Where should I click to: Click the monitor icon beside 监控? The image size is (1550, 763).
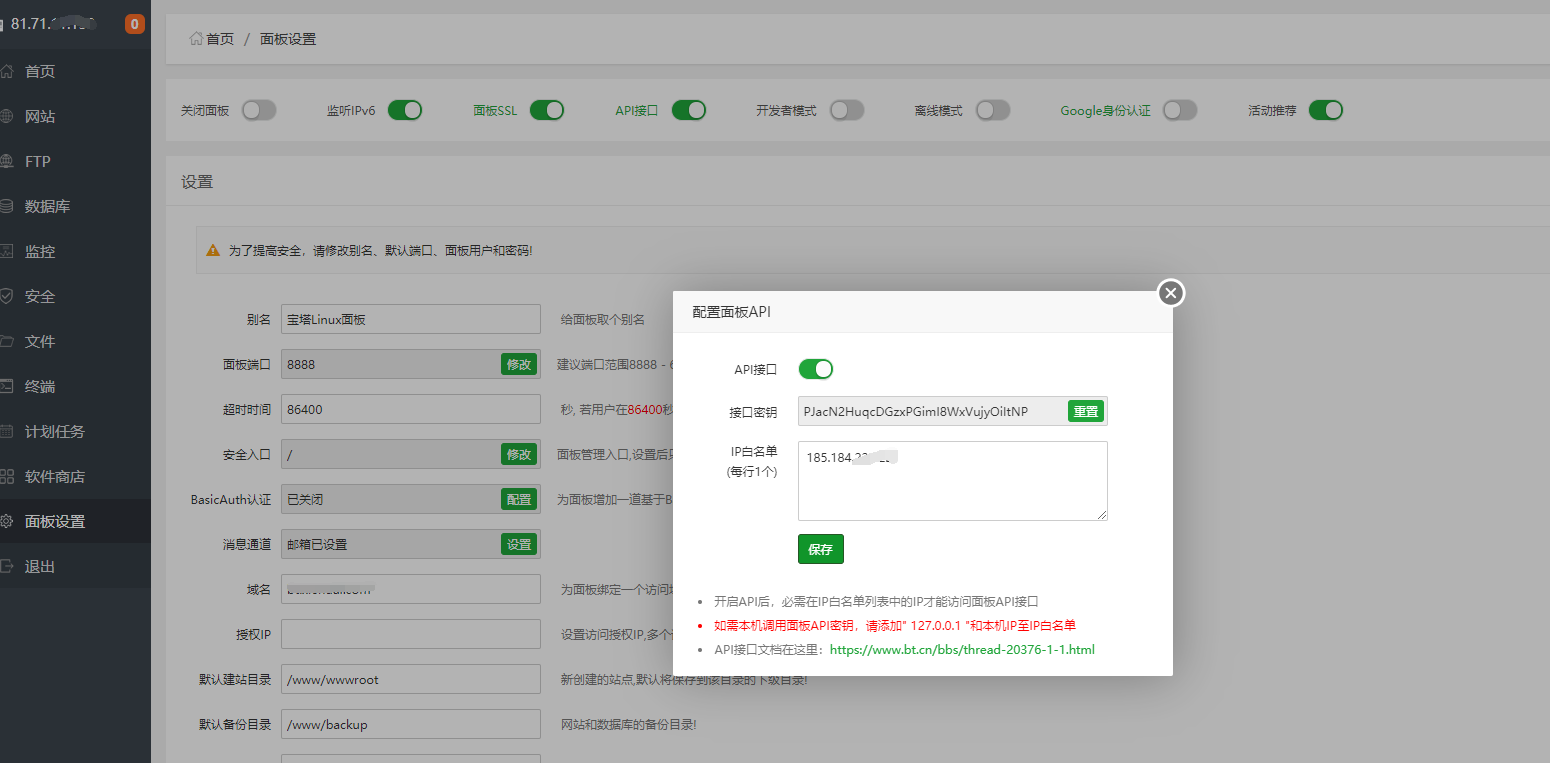click(6, 251)
